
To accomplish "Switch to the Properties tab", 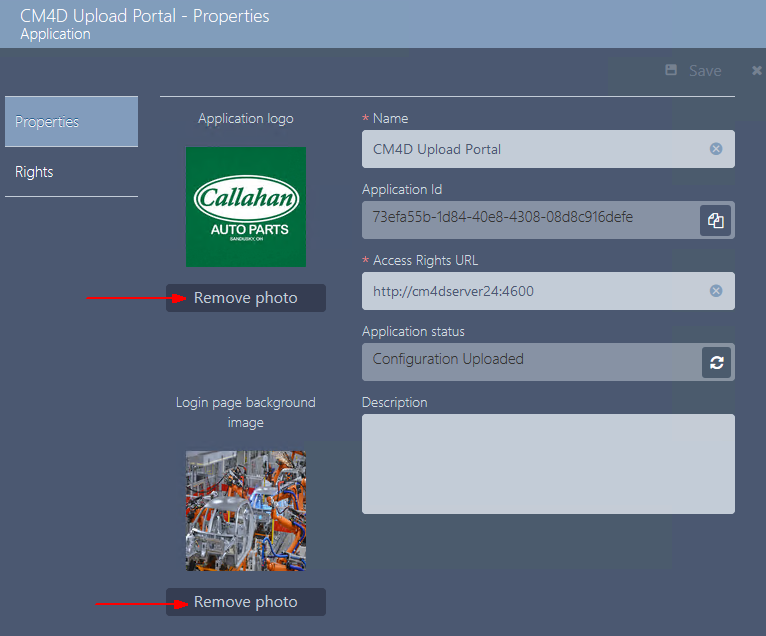I will (71, 122).
